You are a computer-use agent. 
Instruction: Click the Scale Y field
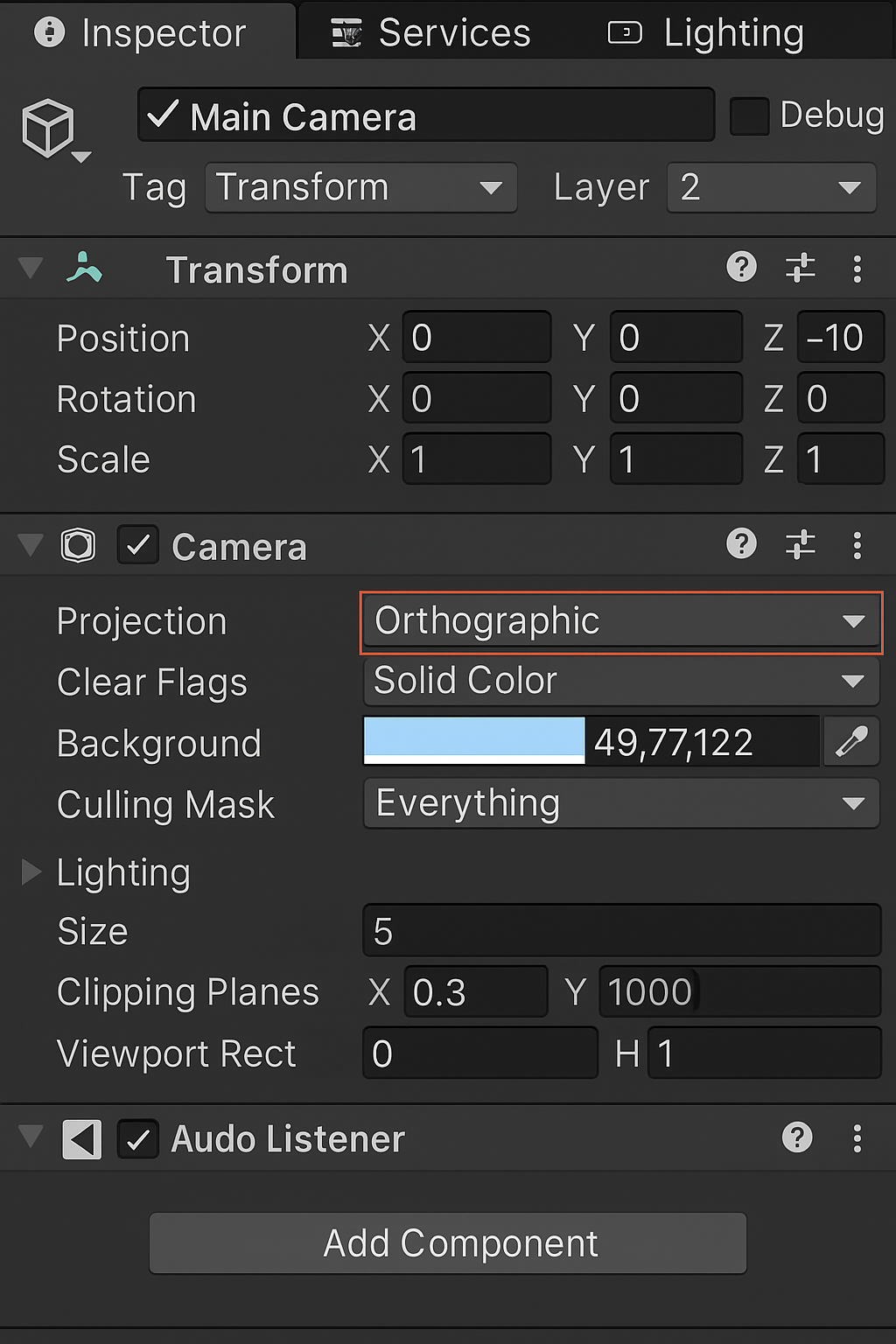tap(675, 458)
